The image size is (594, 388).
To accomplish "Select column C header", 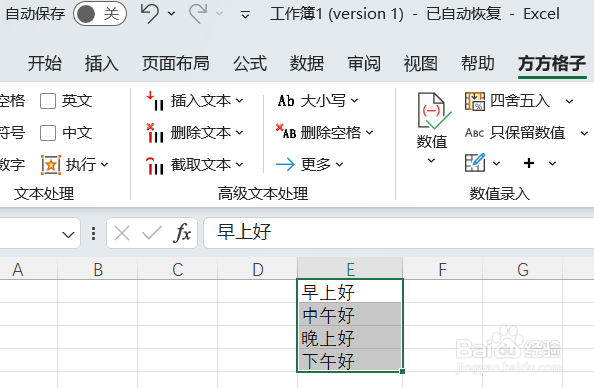I will (178, 269).
